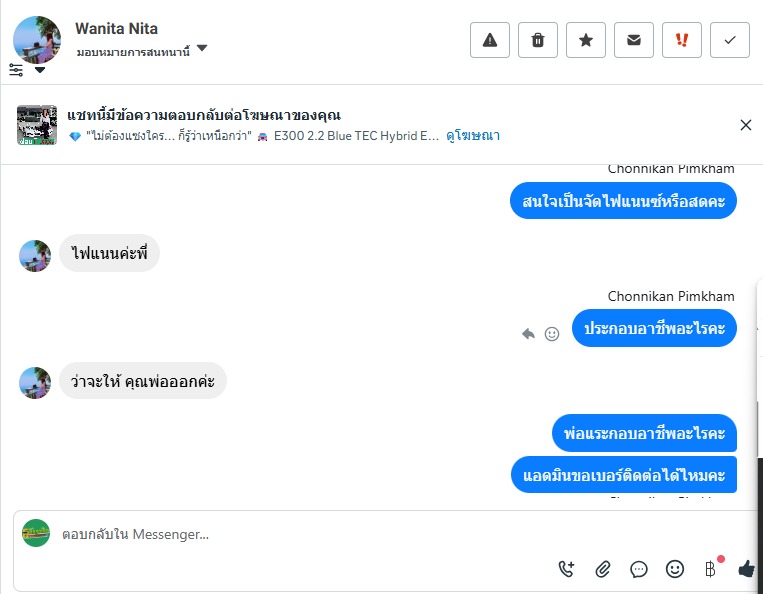Open filter settings dropdown under avatar
This screenshot has height=594, width=763.
point(27,70)
